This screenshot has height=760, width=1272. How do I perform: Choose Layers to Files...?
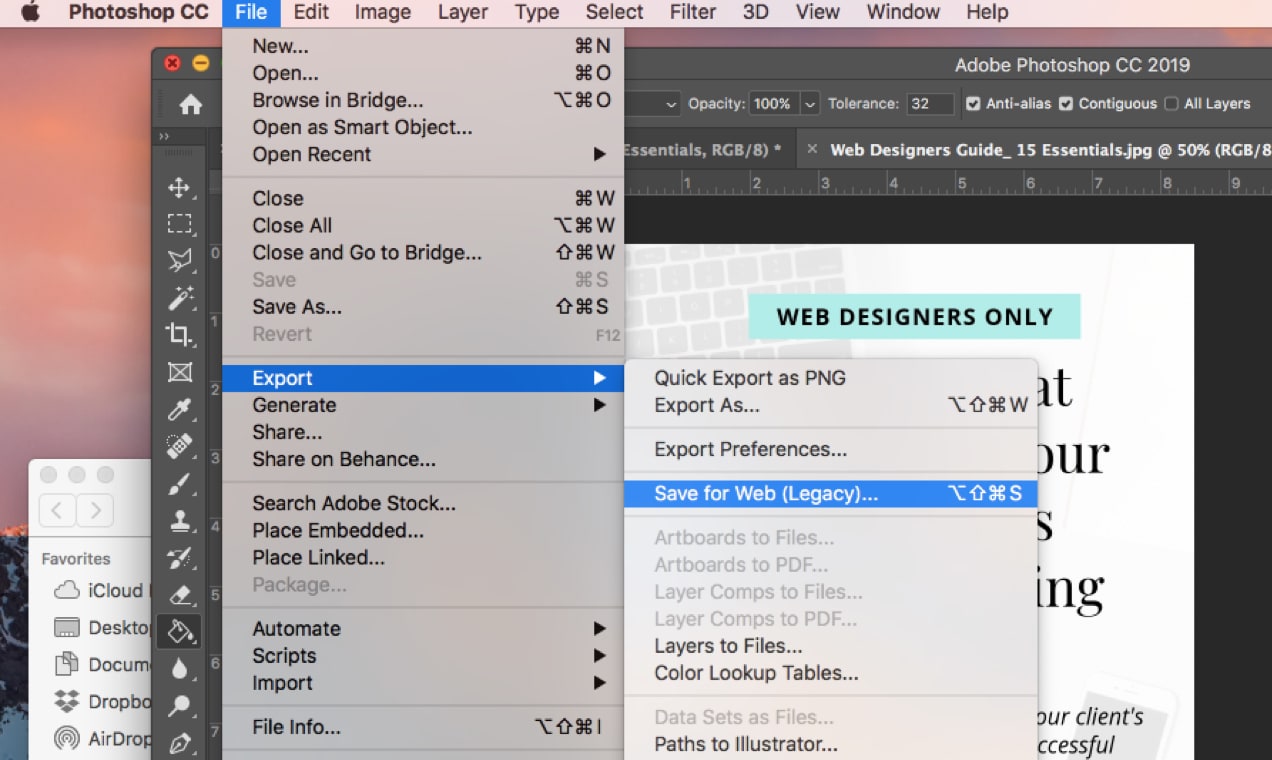tap(831, 646)
